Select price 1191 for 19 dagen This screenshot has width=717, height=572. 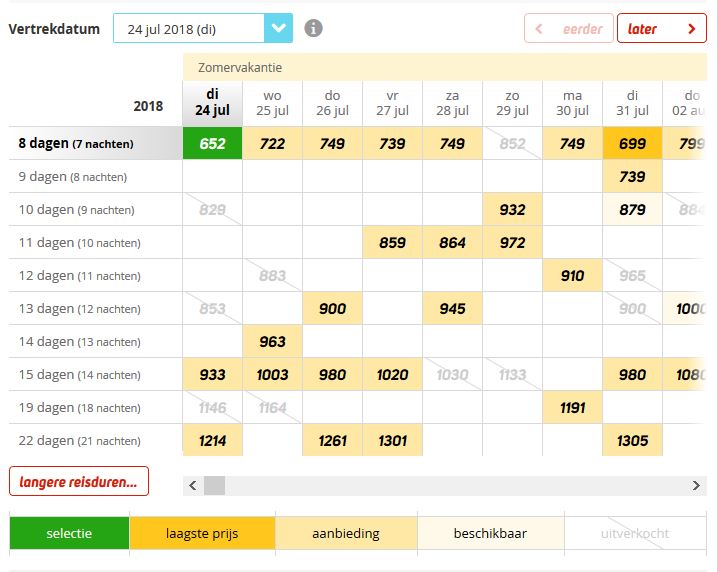(x=573, y=407)
